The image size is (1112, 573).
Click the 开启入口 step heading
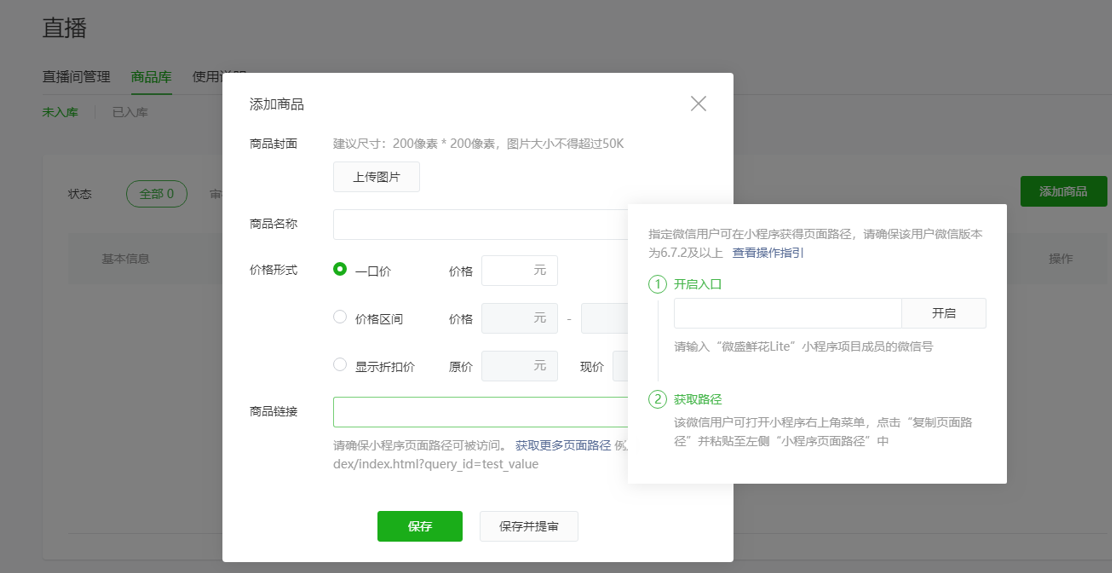pos(698,284)
